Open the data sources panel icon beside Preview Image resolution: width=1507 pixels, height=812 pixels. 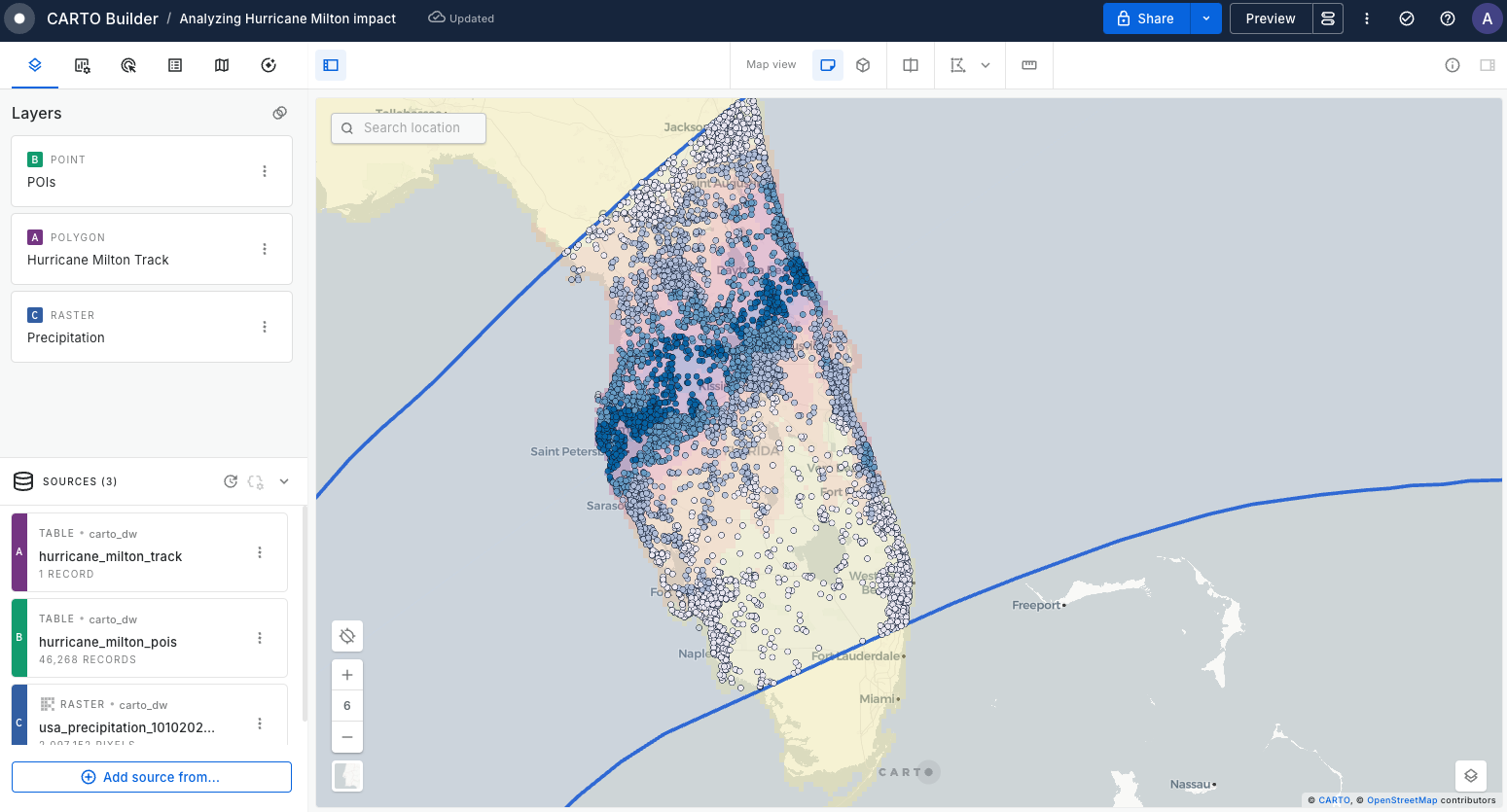(x=1328, y=18)
